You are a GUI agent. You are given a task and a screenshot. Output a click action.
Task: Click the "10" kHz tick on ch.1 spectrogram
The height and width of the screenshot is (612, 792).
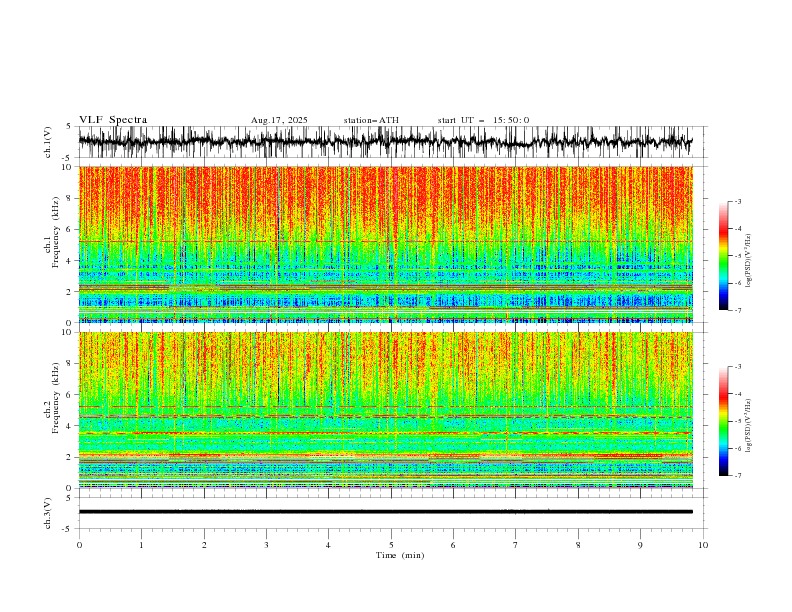pyautogui.click(x=68, y=167)
